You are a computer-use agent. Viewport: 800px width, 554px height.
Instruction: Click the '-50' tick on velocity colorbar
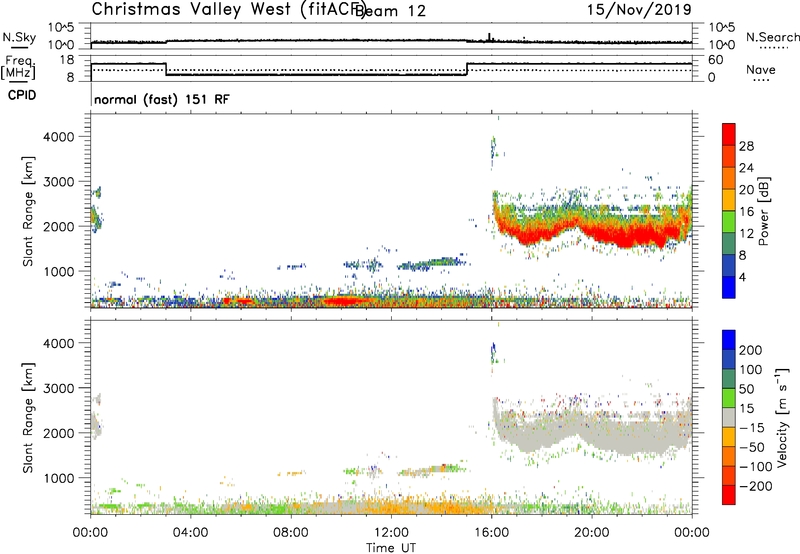click(752, 447)
